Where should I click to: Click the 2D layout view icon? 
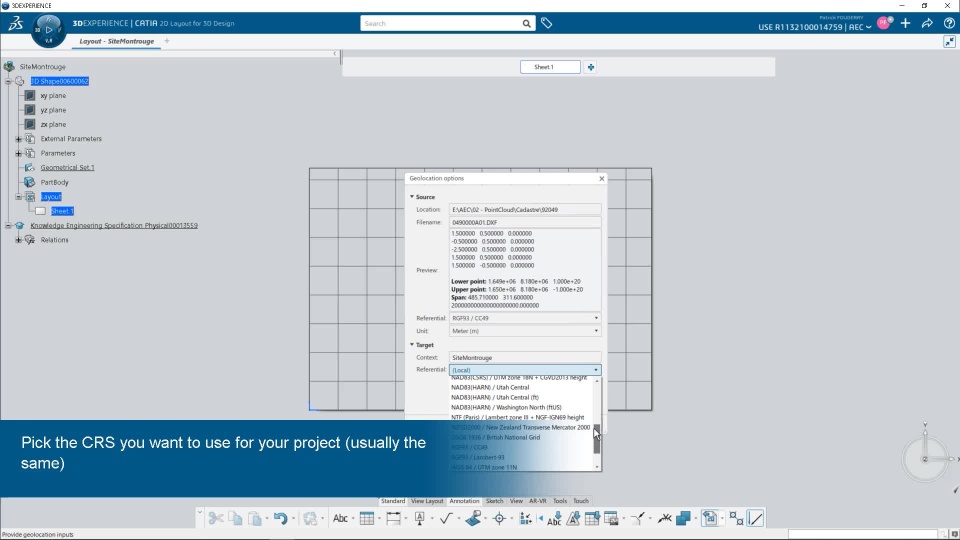point(710,519)
